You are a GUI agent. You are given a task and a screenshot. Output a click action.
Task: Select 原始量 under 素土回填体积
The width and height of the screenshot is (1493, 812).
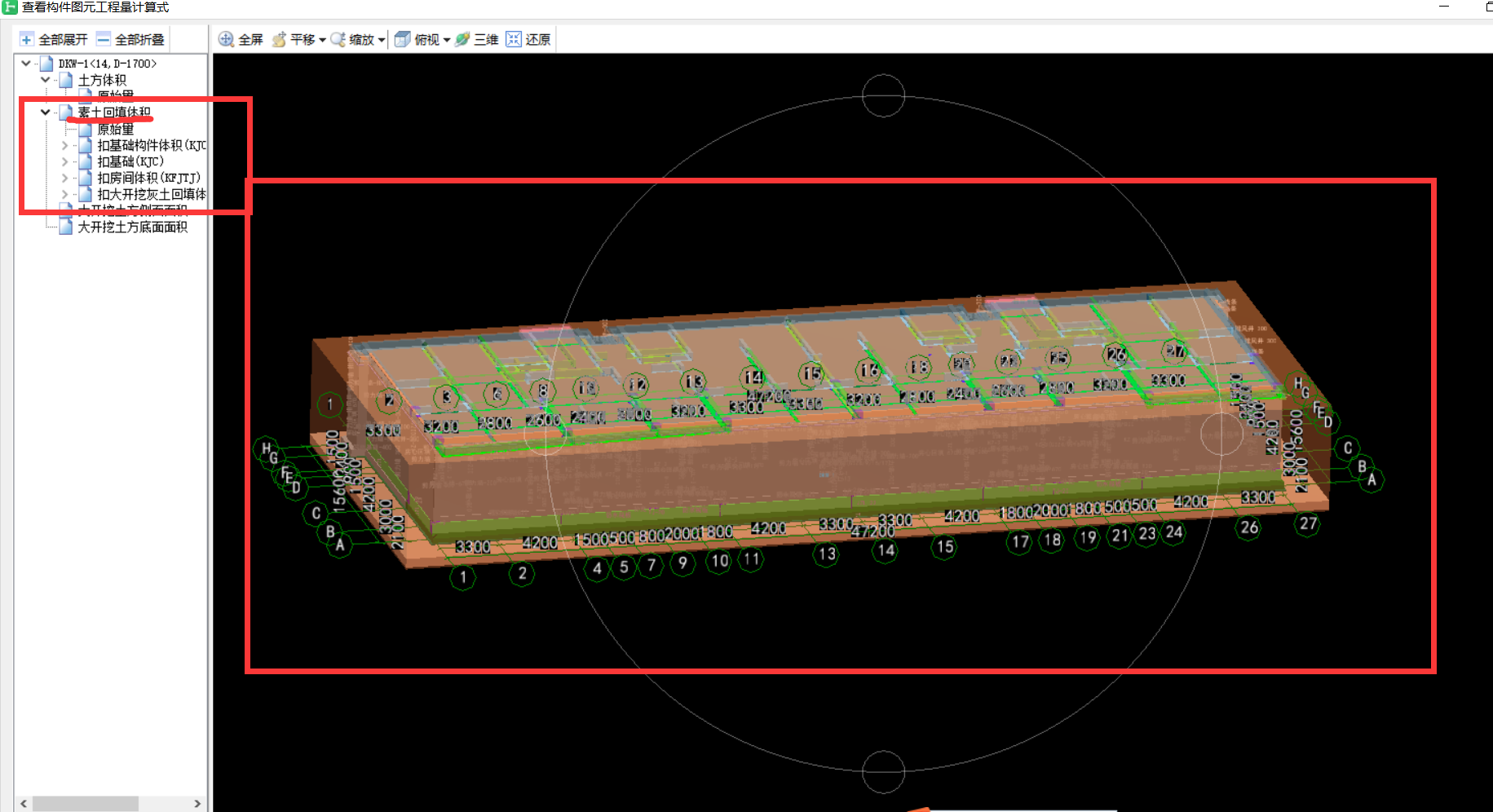pyautogui.click(x=115, y=129)
